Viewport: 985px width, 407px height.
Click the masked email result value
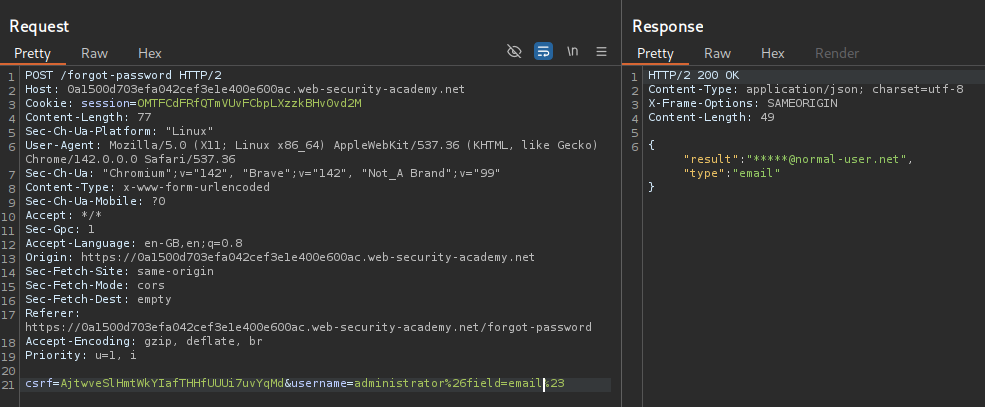click(x=827, y=159)
